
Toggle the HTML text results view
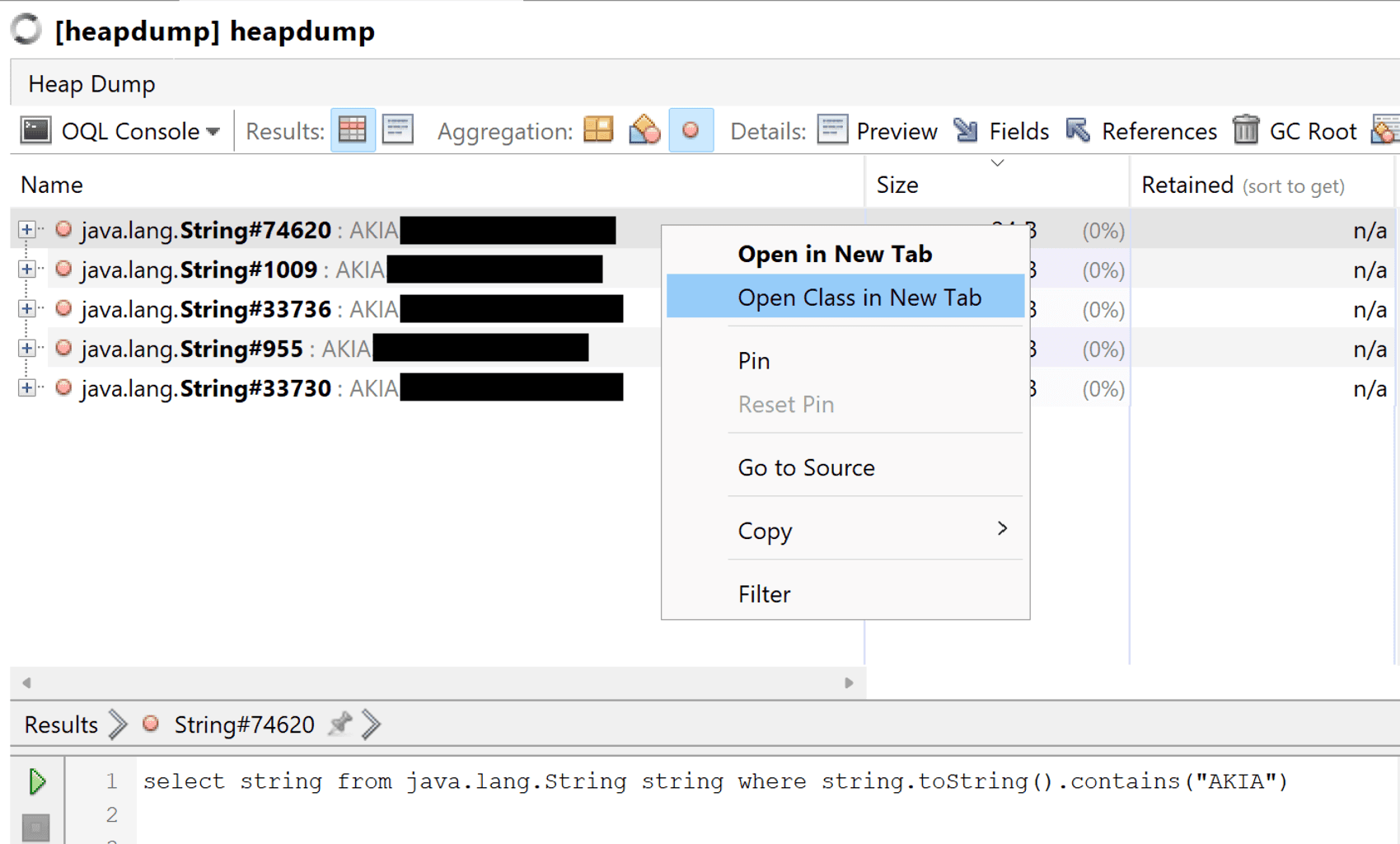pos(398,130)
